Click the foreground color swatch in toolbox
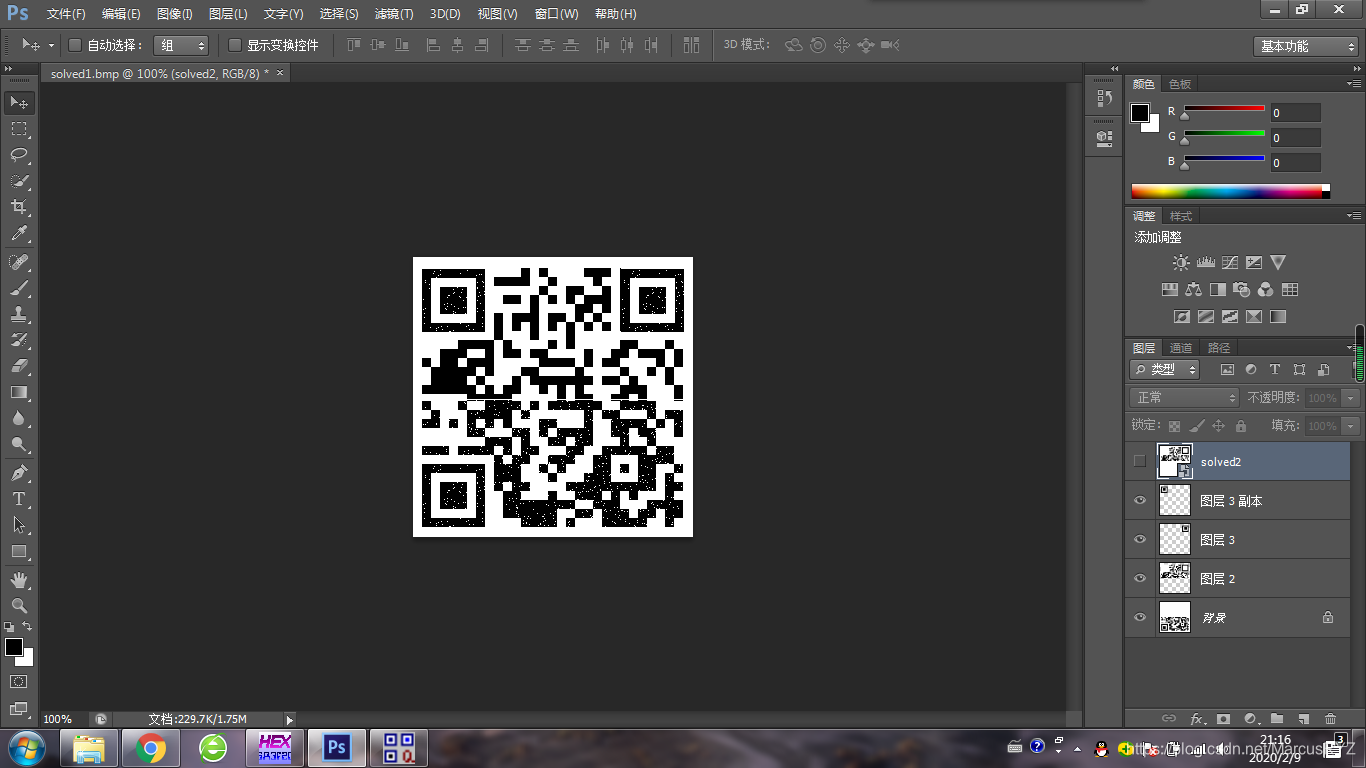The height and width of the screenshot is (768, 1366). (13, 647)
